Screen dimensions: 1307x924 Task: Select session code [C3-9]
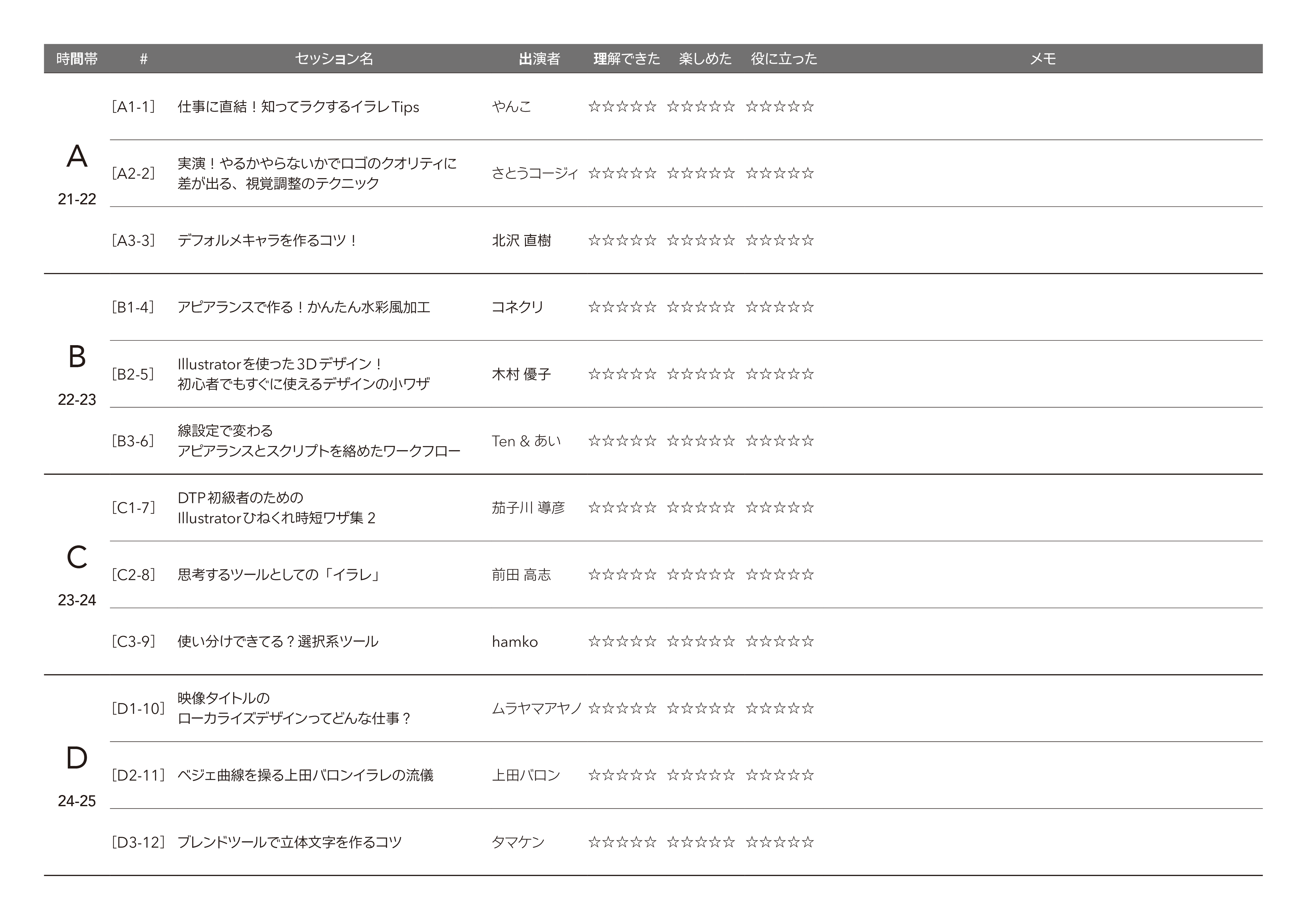(x=133, y=641)
